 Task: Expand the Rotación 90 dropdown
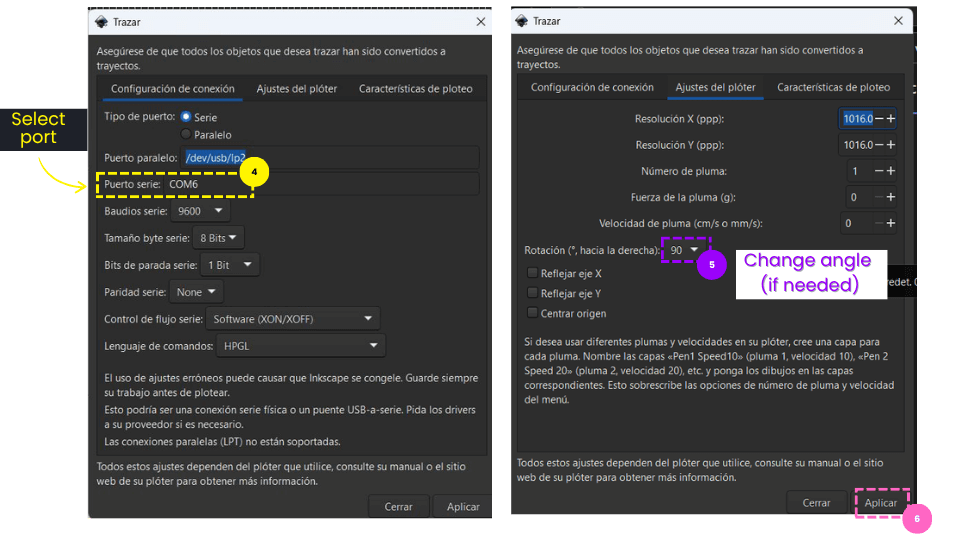(685, 250)
